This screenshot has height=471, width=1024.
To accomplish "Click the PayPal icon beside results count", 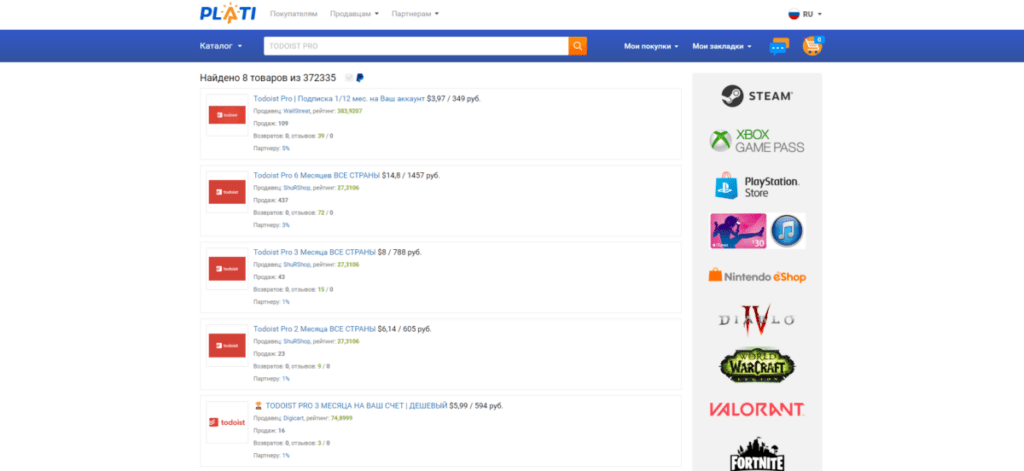I will (x=360, y=78).
